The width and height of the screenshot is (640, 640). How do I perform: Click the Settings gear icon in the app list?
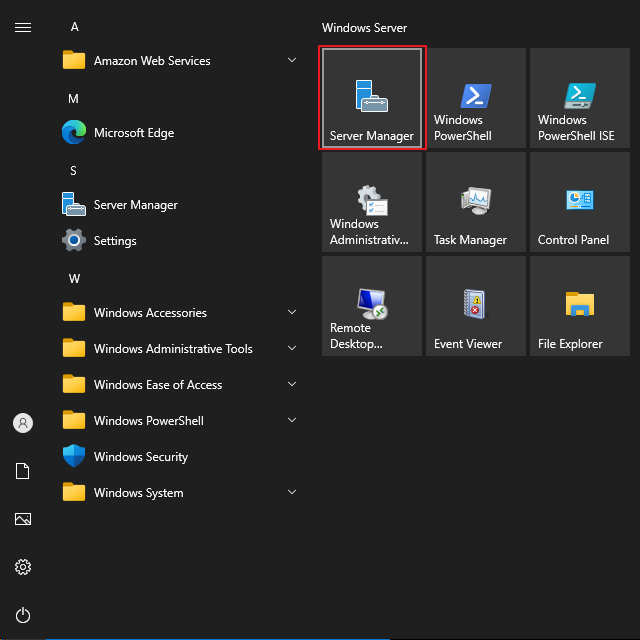[74, 240]
